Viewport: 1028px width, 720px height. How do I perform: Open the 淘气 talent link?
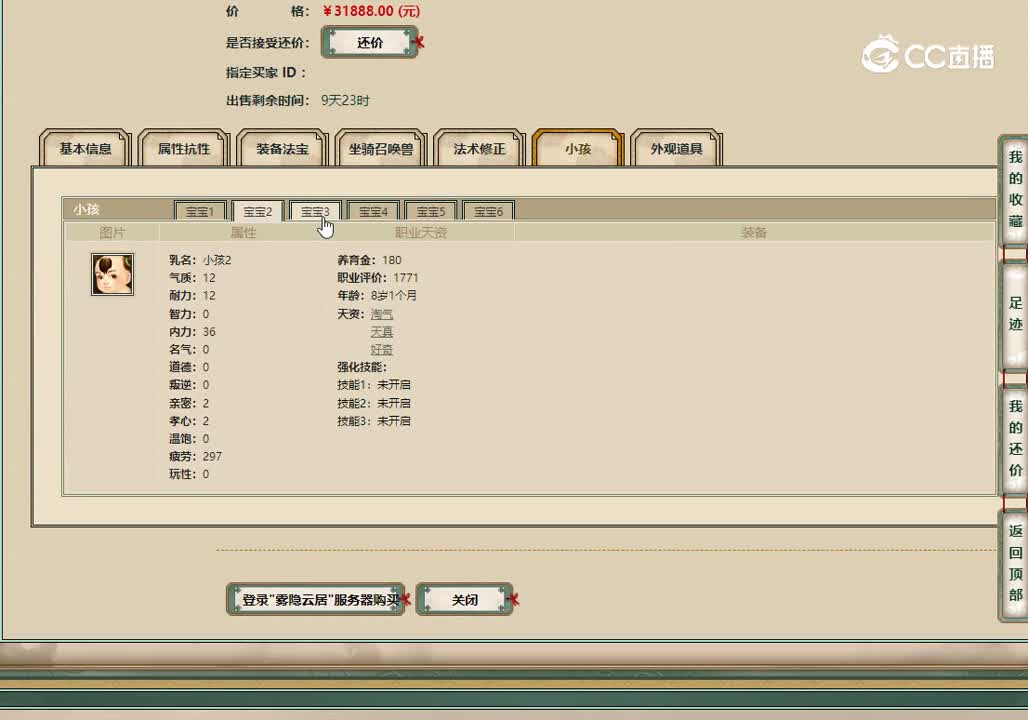click(x=381, y=313)
